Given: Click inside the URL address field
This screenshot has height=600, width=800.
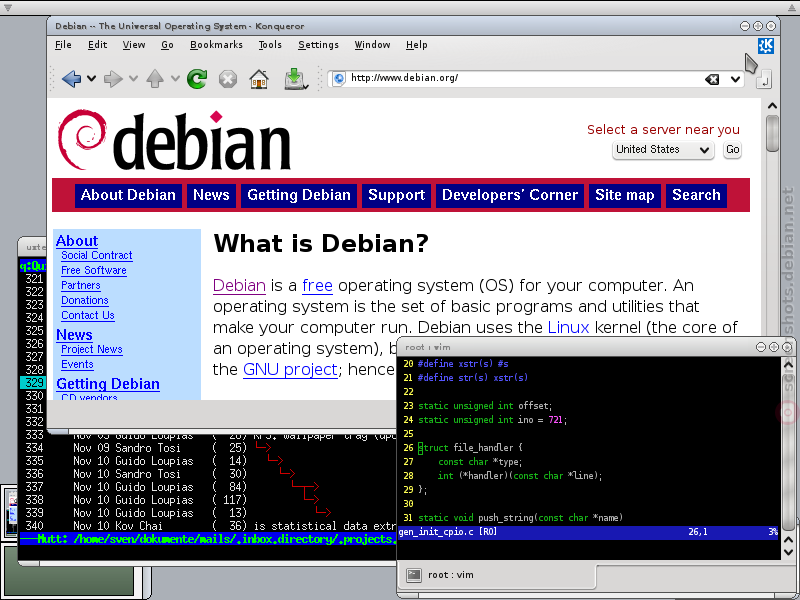Looking at the screenshot, I should (x=526, y=78).
